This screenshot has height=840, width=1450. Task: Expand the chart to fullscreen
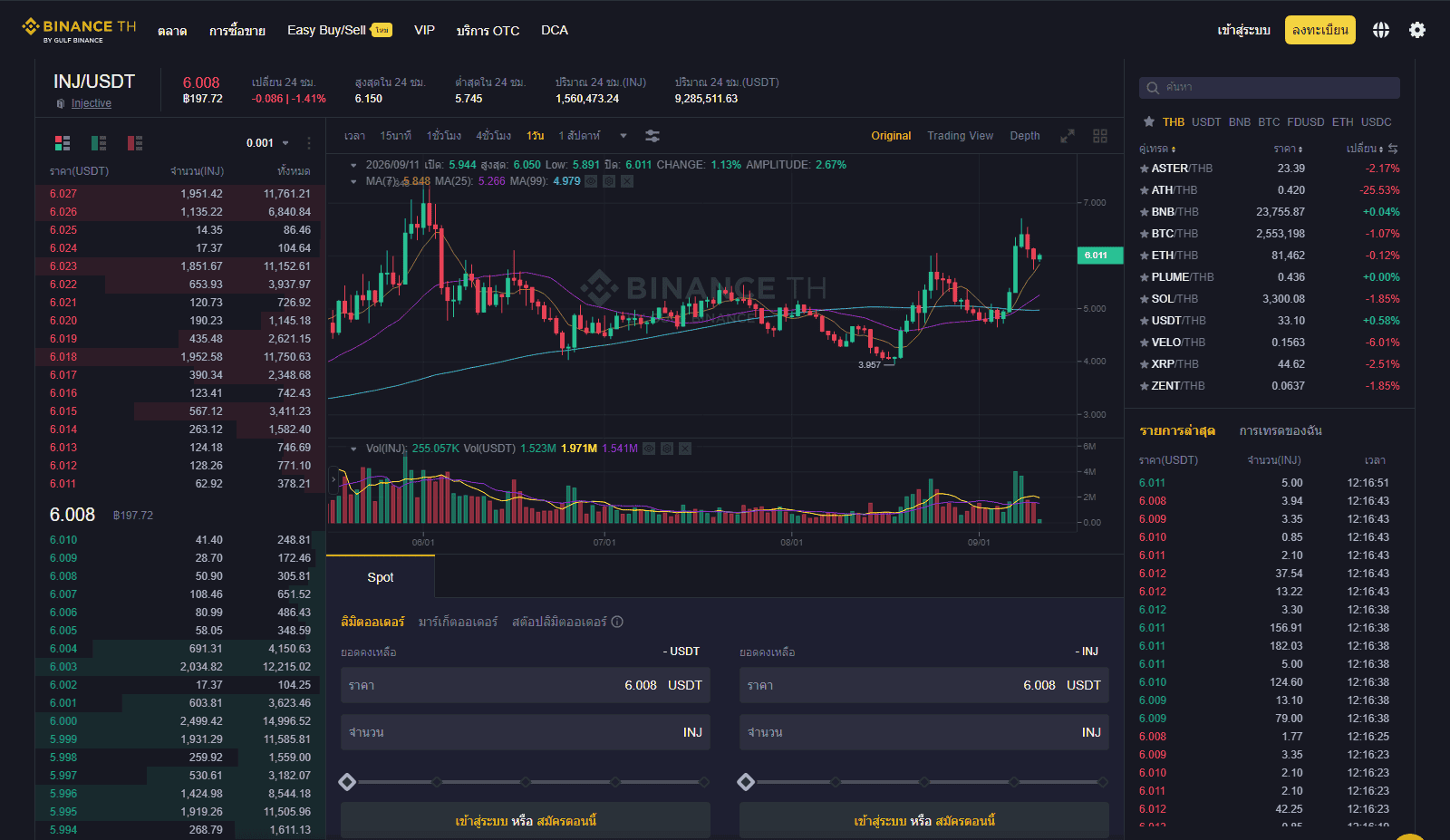point(1068,136)
